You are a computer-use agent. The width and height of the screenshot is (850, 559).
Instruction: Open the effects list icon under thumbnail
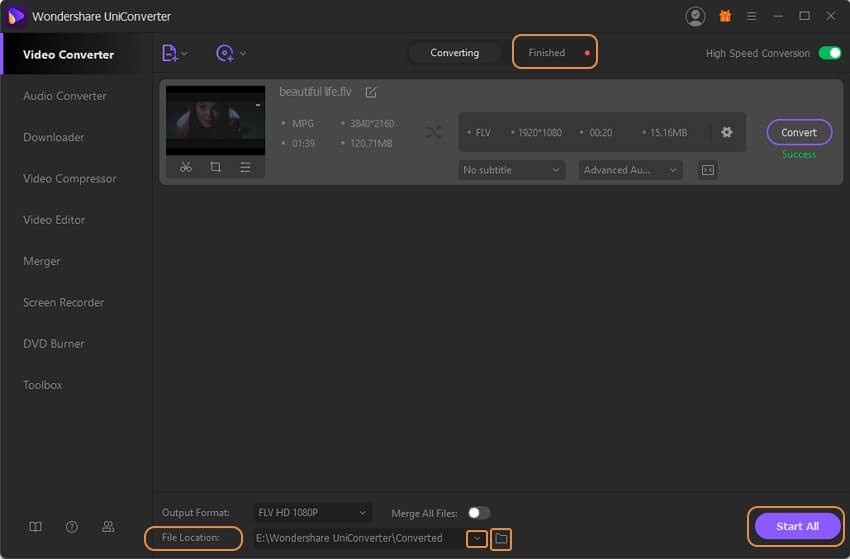245,167
